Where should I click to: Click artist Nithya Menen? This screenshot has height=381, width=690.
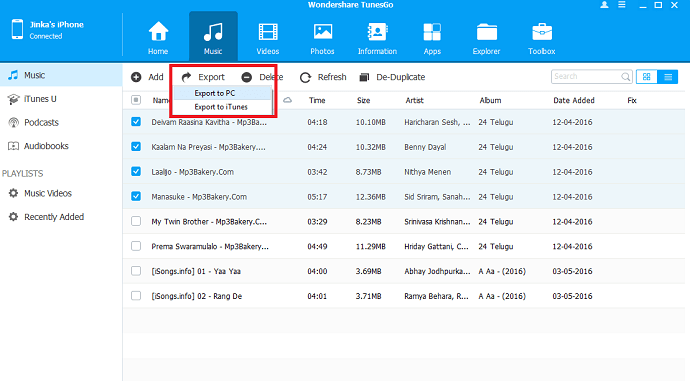click(428, 172)
